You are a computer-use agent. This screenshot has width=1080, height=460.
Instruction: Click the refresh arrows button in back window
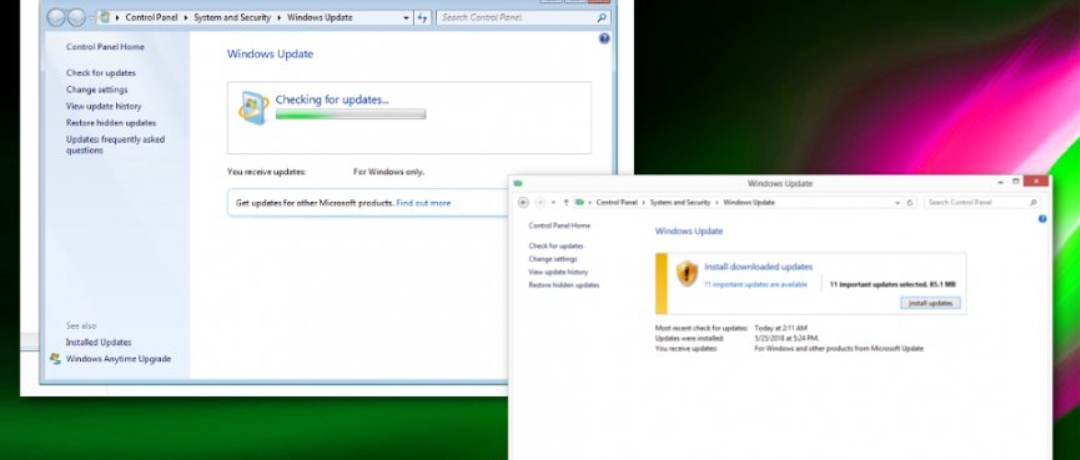click(422, 18)
